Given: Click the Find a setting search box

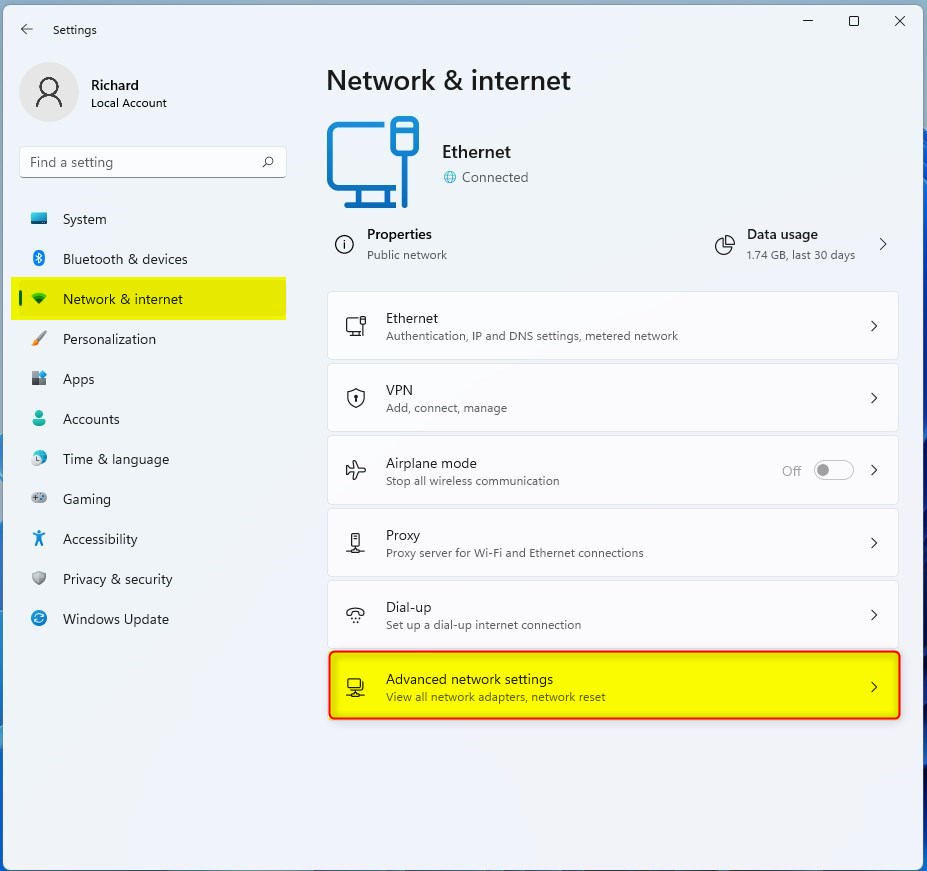Looking at the screenshot, I should [152, 162].
